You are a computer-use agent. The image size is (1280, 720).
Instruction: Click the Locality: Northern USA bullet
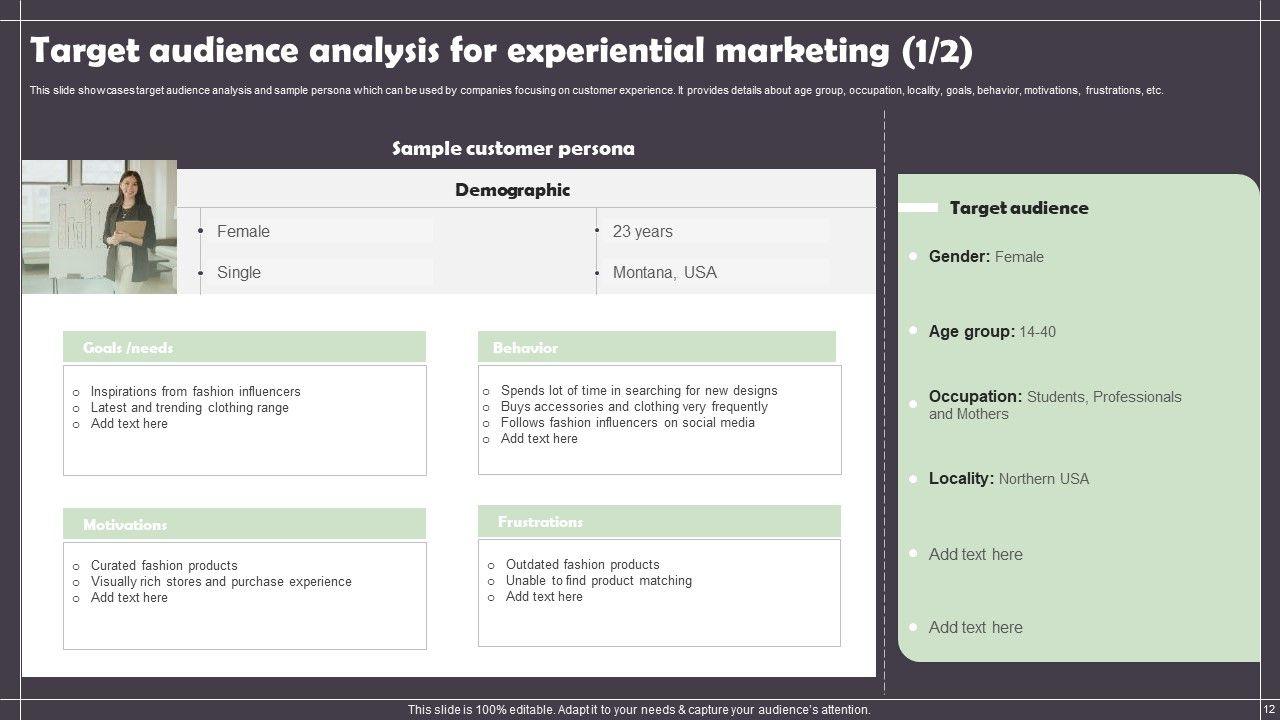[x=1008, y=479]
